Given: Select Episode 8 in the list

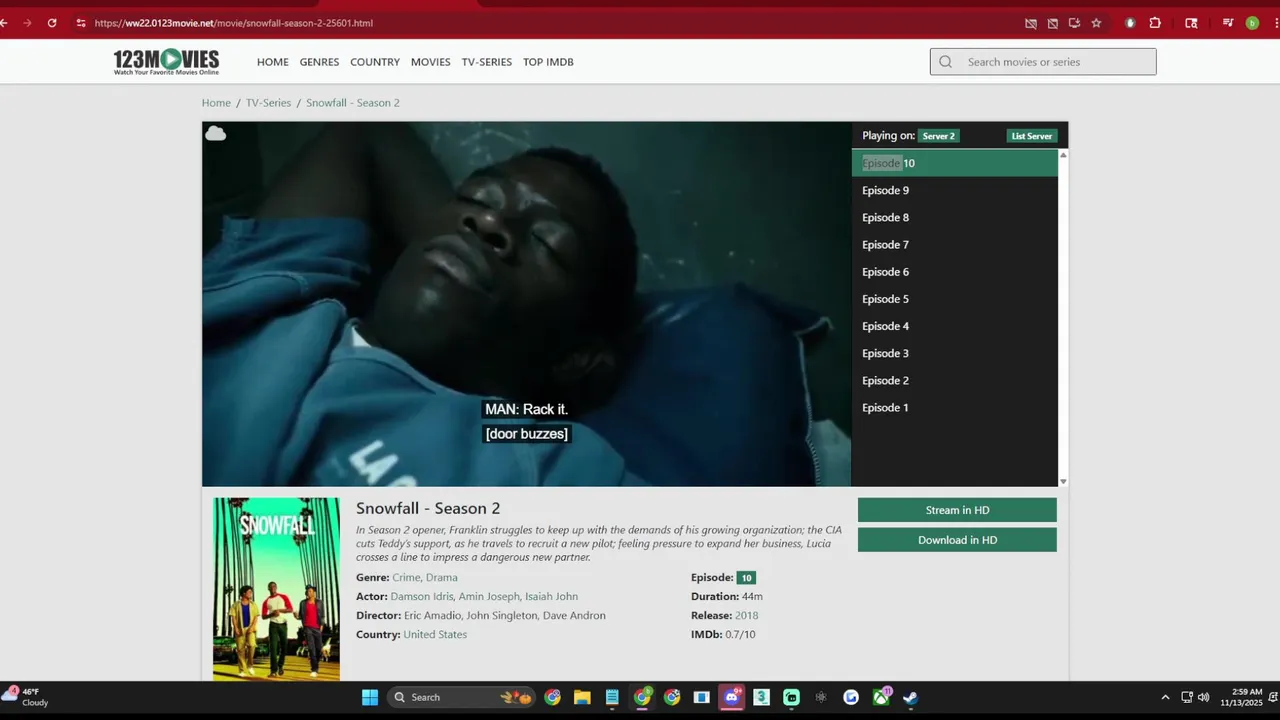Looking at the screenshot, I should (954, 217).
